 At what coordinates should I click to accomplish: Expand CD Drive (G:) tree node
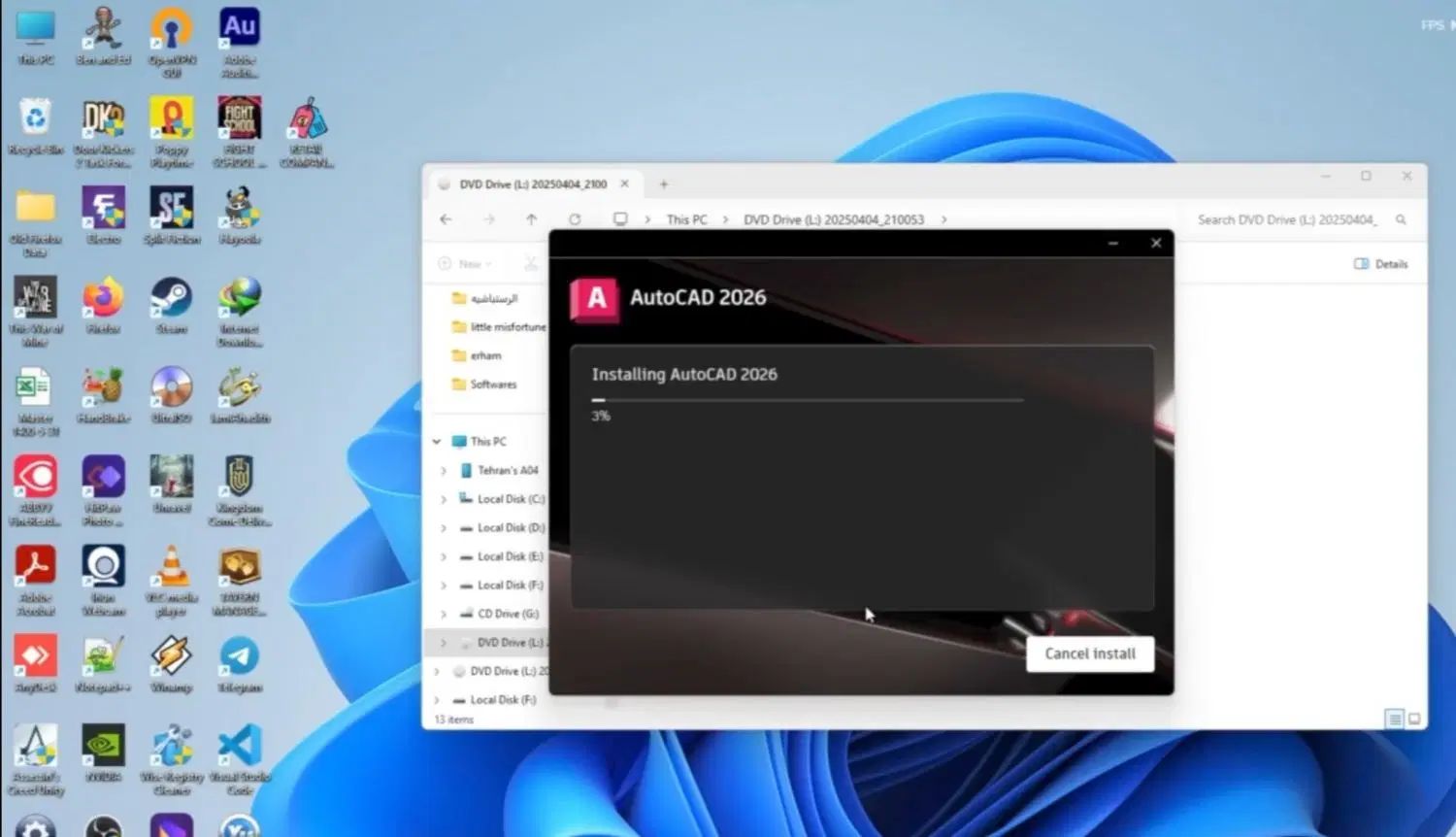pos(444,614)
